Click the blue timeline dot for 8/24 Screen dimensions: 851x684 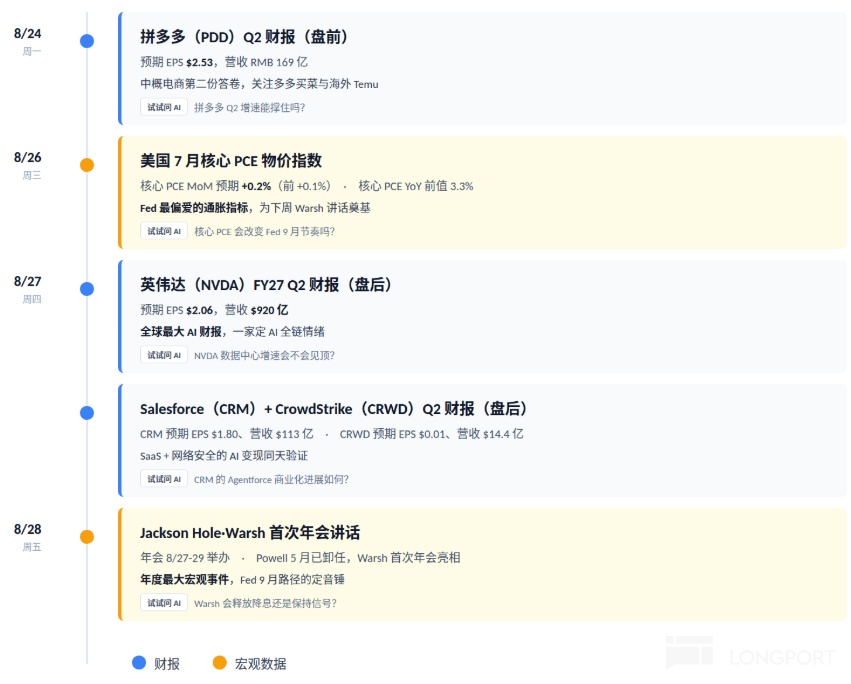pos(87,41)
